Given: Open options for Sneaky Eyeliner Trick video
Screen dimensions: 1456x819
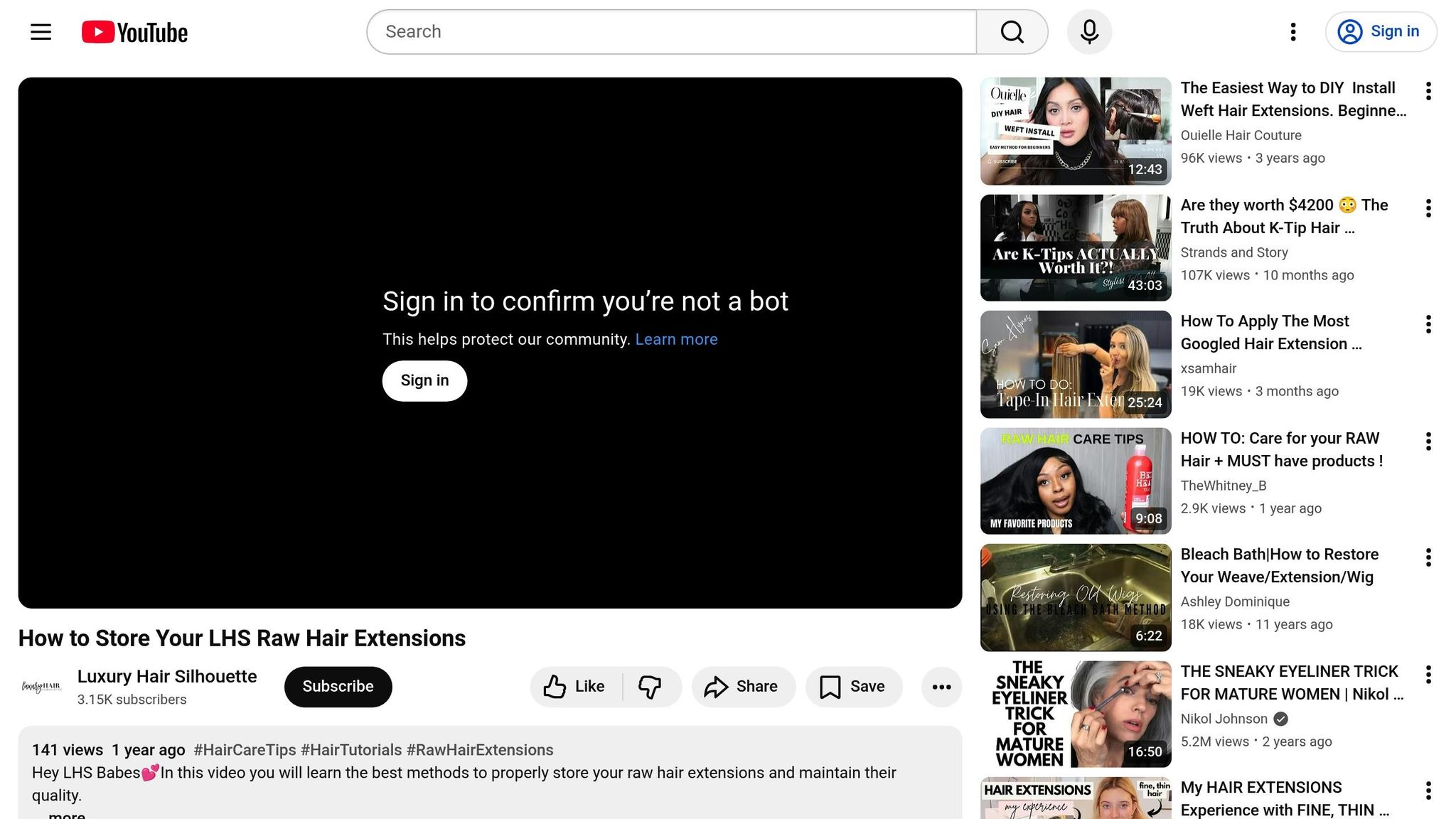Looking at the screenshot, I should pos(1428,675).
